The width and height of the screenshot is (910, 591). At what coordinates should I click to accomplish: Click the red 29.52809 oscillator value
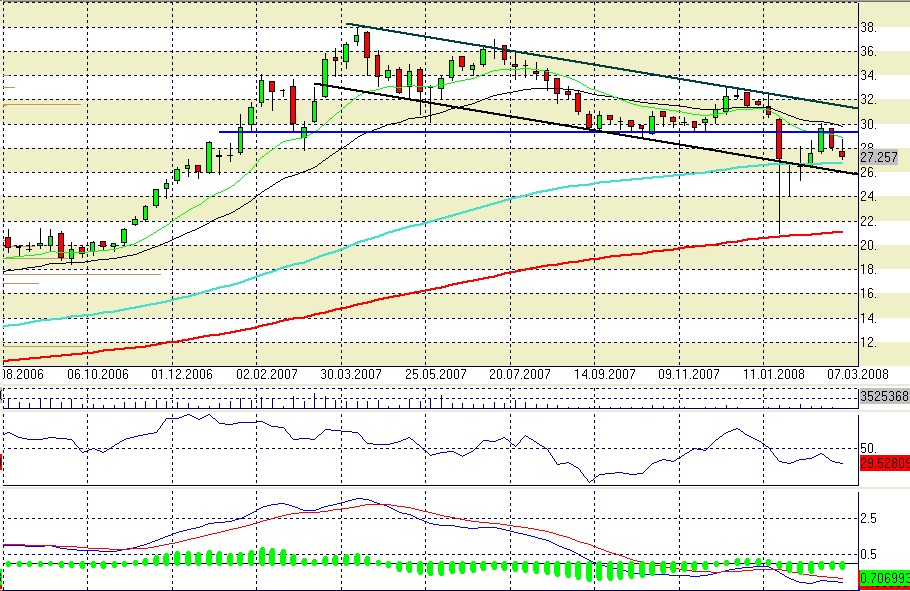tap(884, 463)
